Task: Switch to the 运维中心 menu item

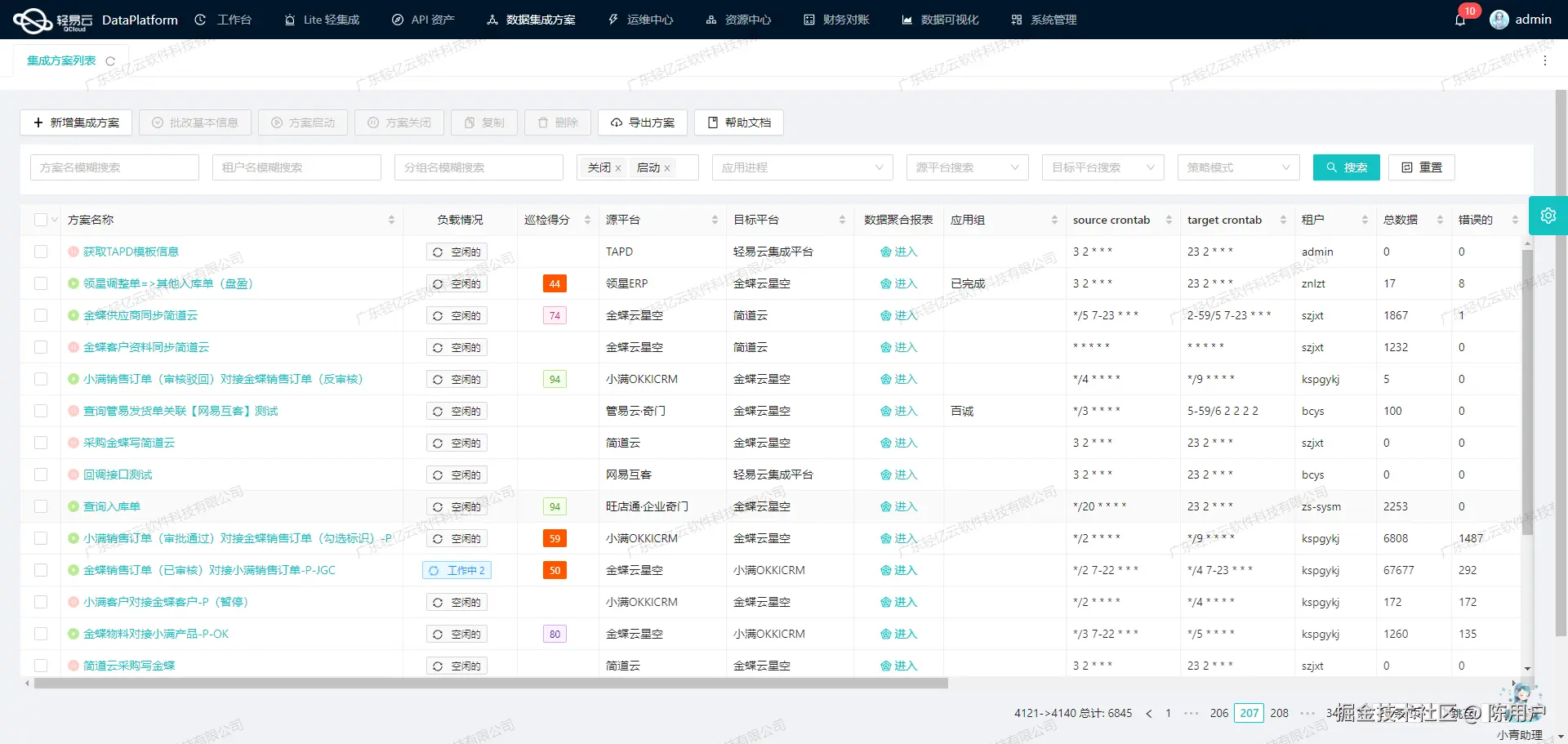Action: click(641, 20)
